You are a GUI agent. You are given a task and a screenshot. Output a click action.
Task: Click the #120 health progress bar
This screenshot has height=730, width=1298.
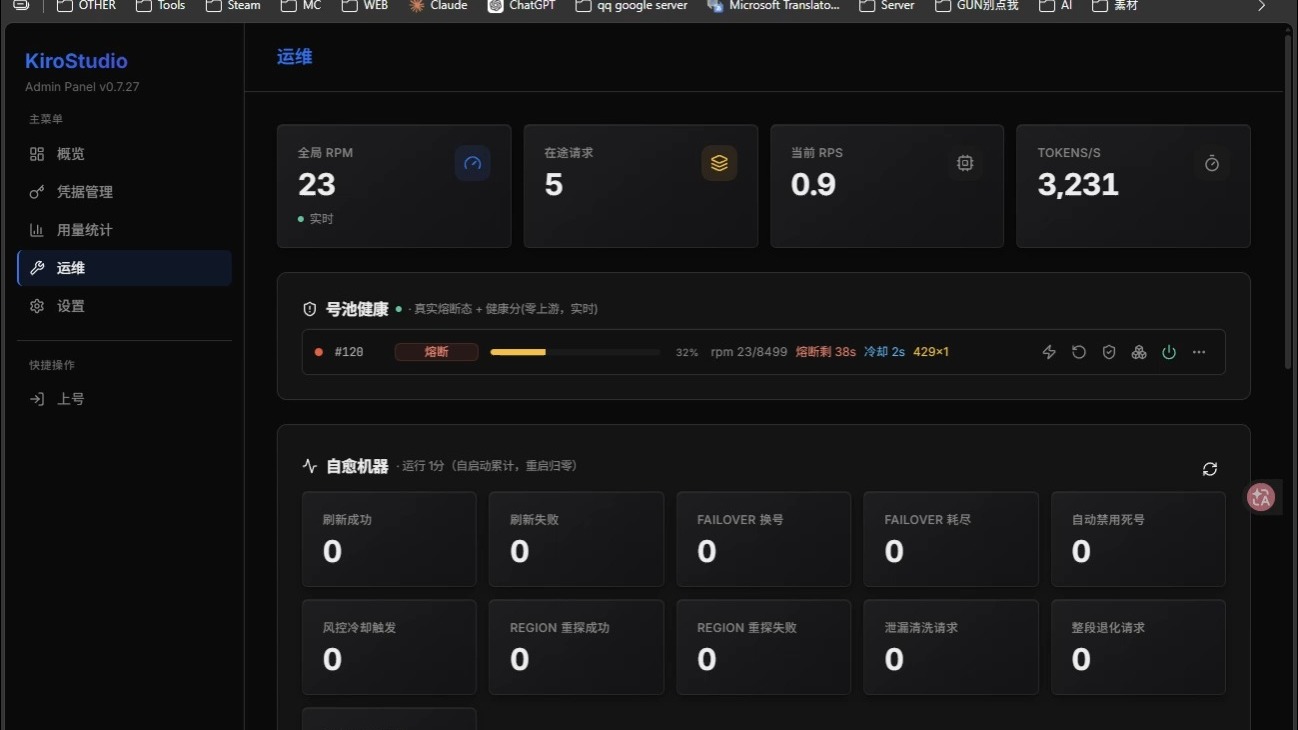[575, 352]
